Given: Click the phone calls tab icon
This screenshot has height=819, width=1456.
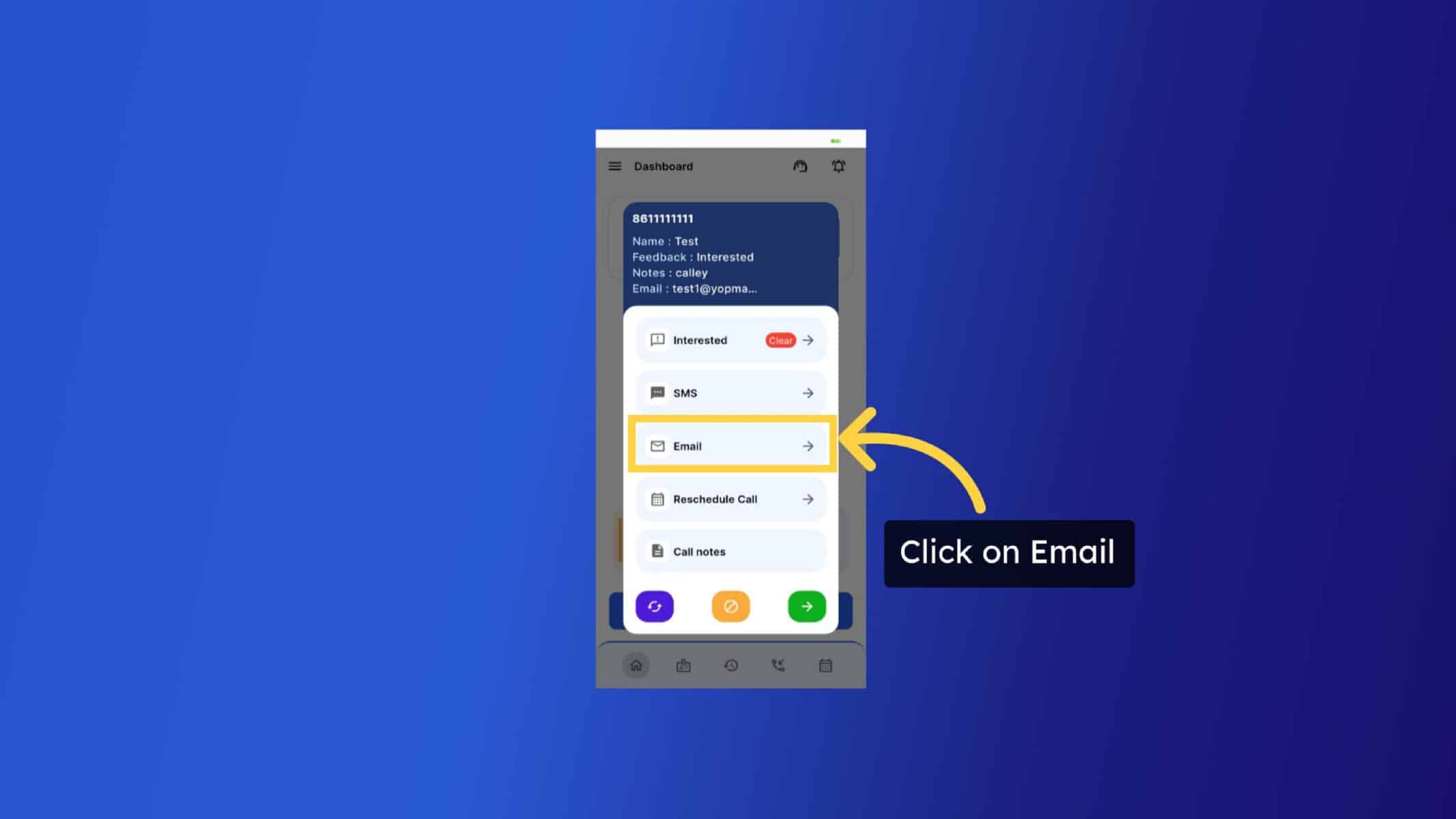Looking at the screenshot, I should pyautogui.click(x=778, y=665).
